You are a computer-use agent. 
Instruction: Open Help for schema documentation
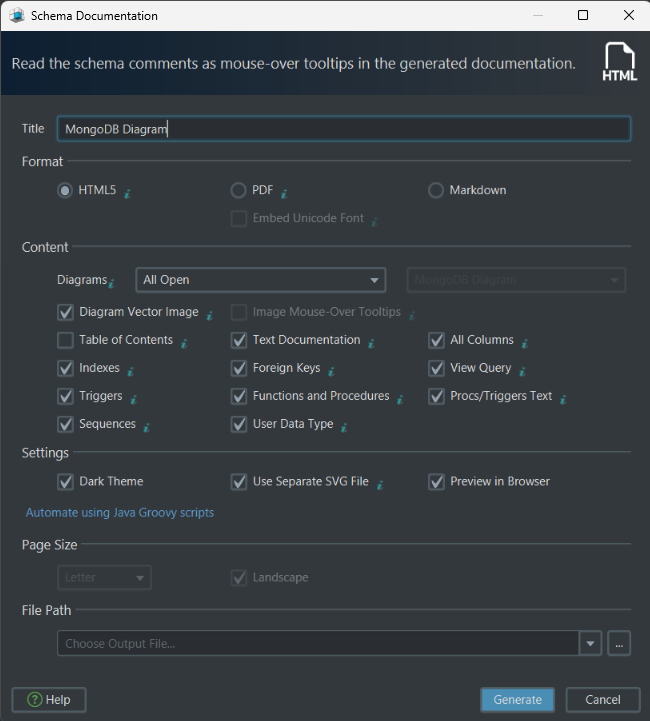[x=49, y=700]
